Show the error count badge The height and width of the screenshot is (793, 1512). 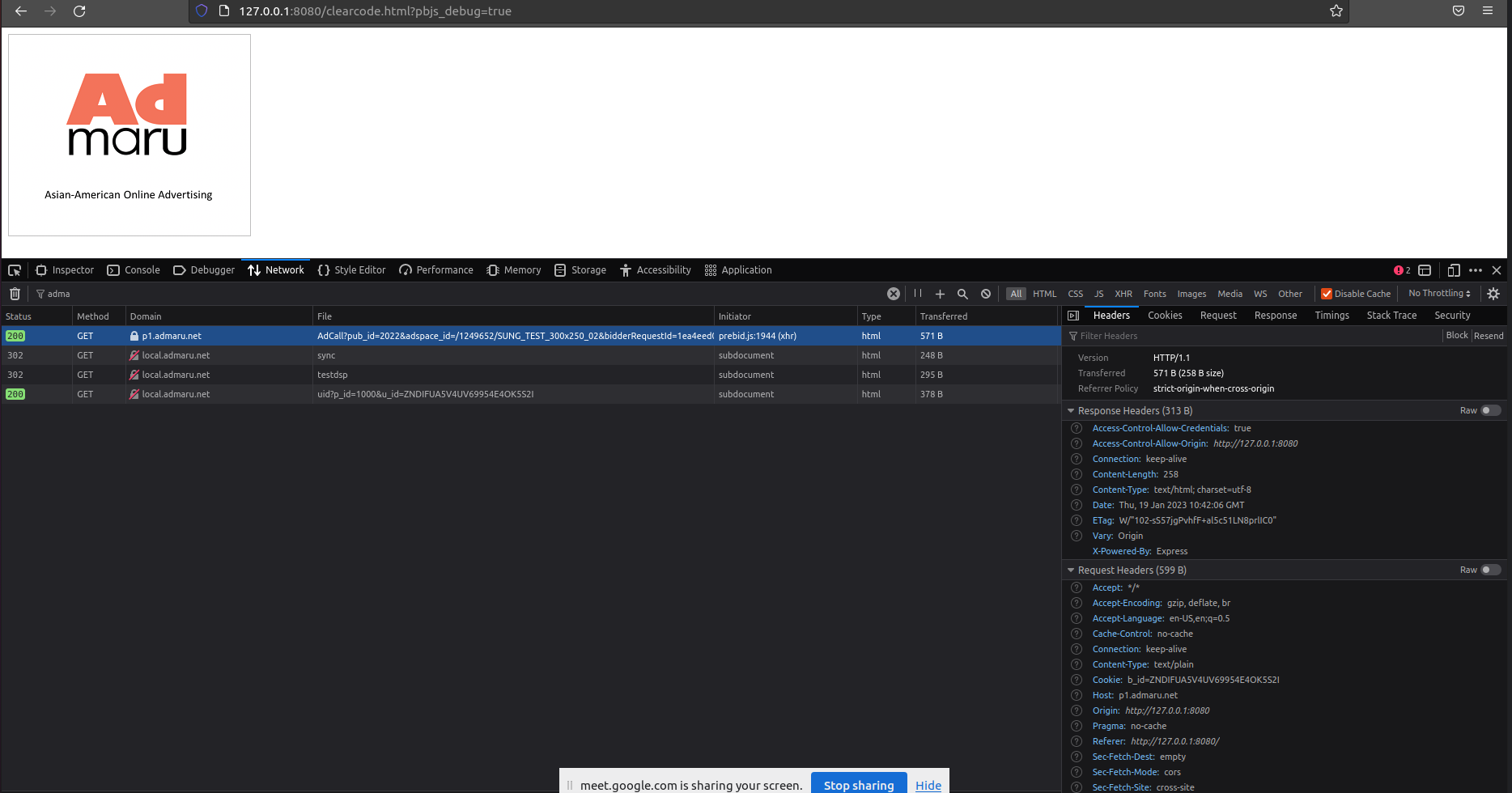pos(1402,270)
